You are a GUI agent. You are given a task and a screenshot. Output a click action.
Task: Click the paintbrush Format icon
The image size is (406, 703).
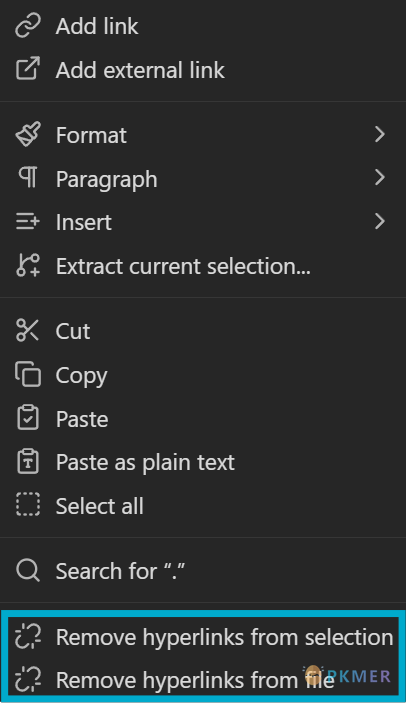28,134
